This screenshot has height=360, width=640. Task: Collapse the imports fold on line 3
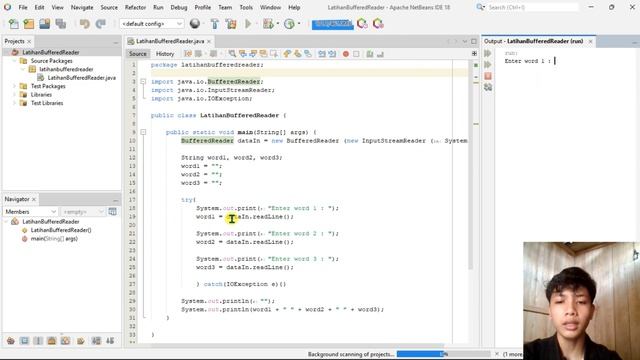[143, 82]
